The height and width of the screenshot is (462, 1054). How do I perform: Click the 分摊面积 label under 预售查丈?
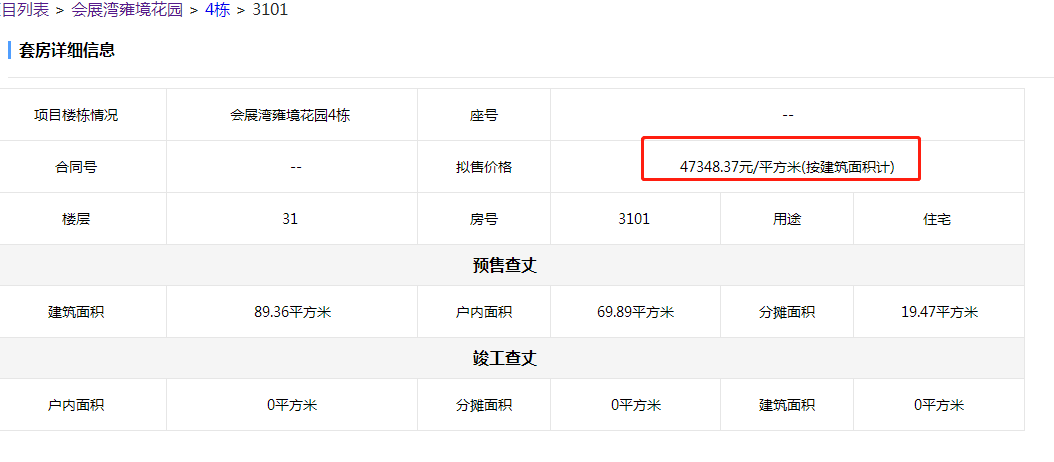tap(786, 312)
